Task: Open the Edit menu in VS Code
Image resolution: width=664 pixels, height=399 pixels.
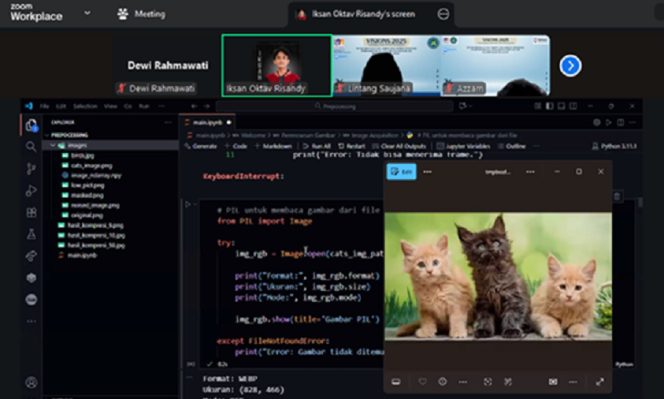Action: [x=61, y=106]
